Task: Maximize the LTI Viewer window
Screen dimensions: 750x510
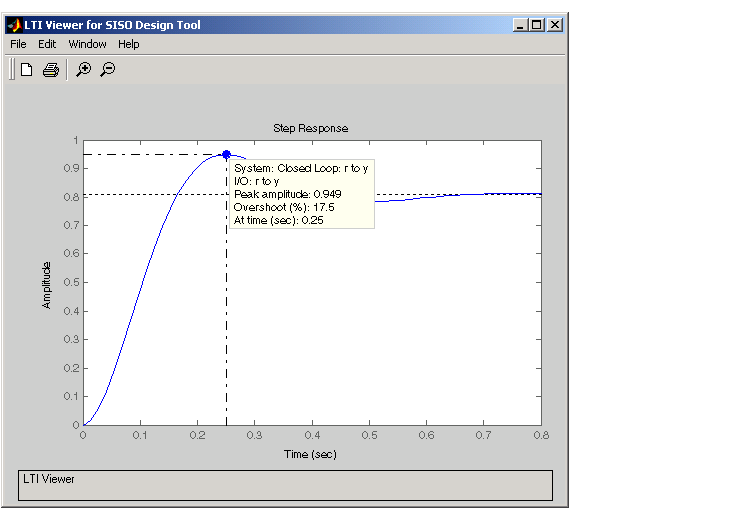Action: coord(537,25)
